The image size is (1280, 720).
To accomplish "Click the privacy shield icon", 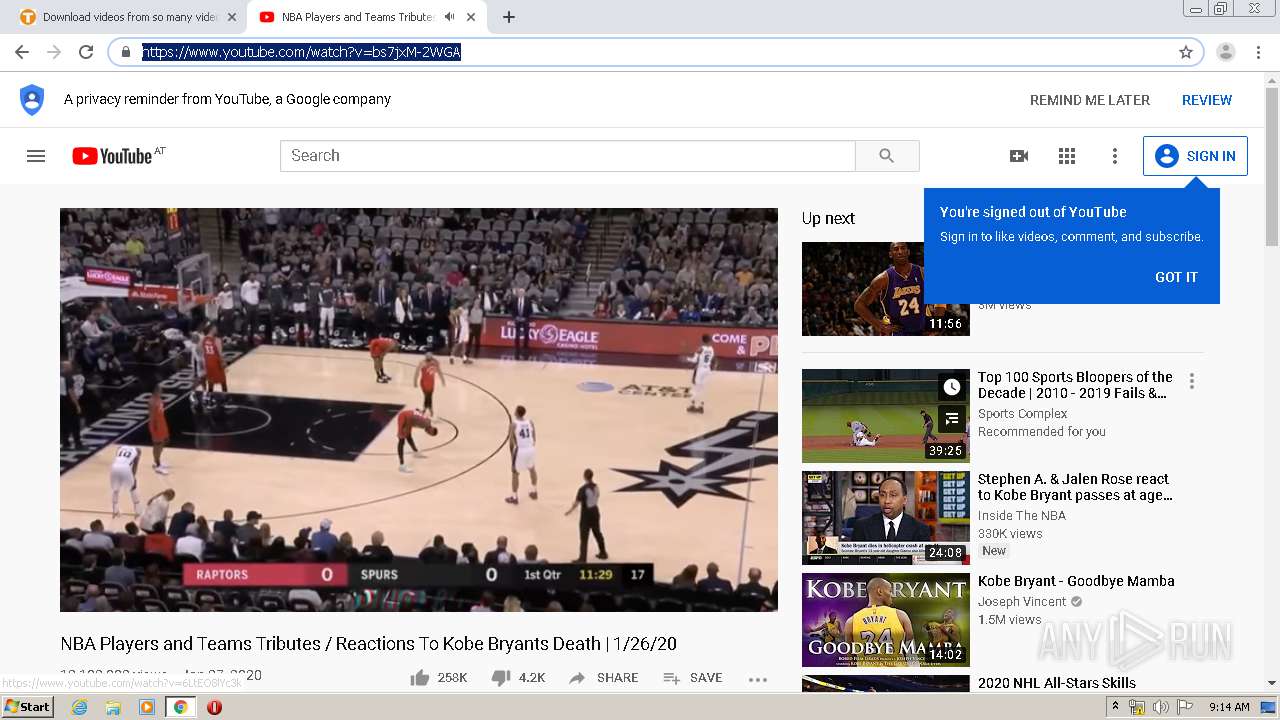I will [32, 100].
